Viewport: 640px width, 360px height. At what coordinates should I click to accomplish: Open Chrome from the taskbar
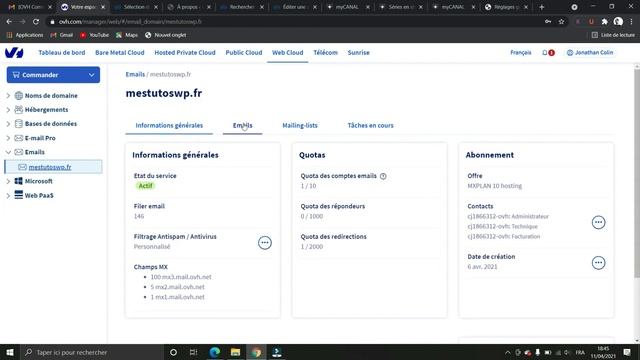(x=256, y=352)
